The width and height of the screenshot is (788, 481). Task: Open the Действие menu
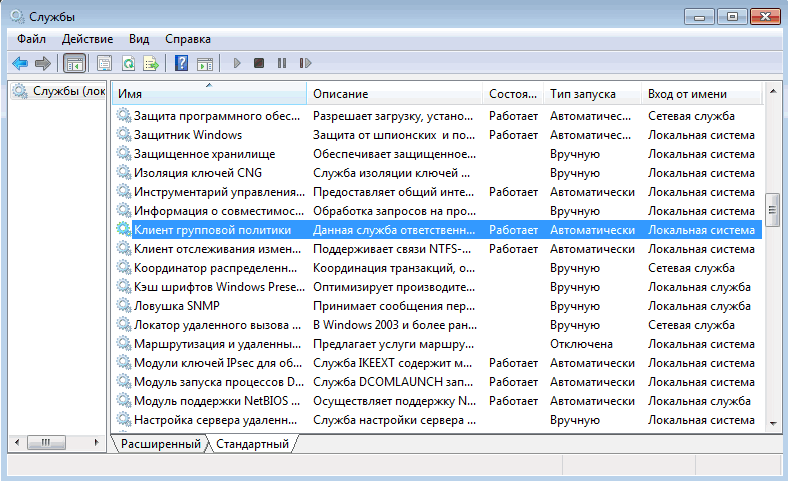pos(87,39)
